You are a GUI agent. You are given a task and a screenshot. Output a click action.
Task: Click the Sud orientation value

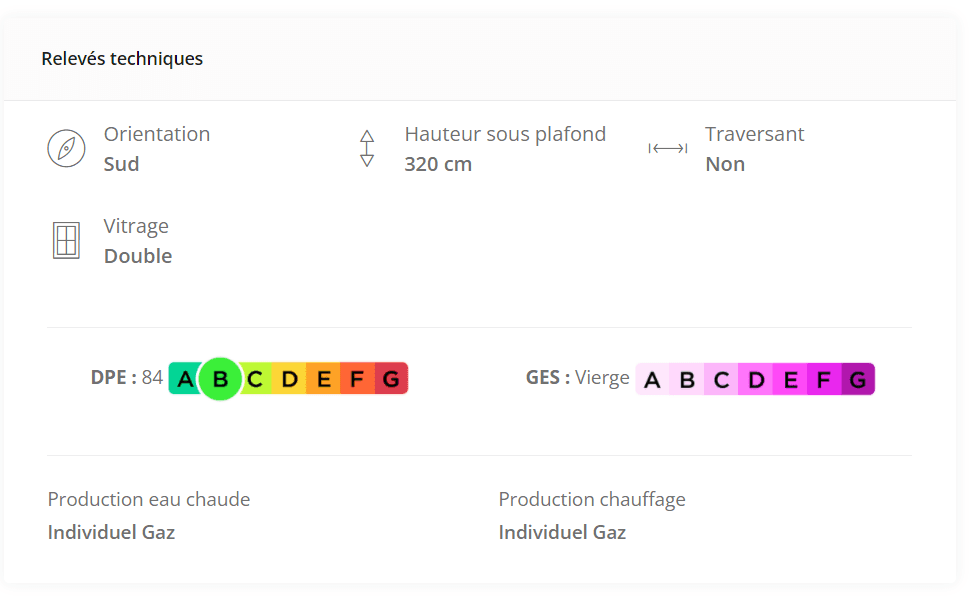point(122,164)
